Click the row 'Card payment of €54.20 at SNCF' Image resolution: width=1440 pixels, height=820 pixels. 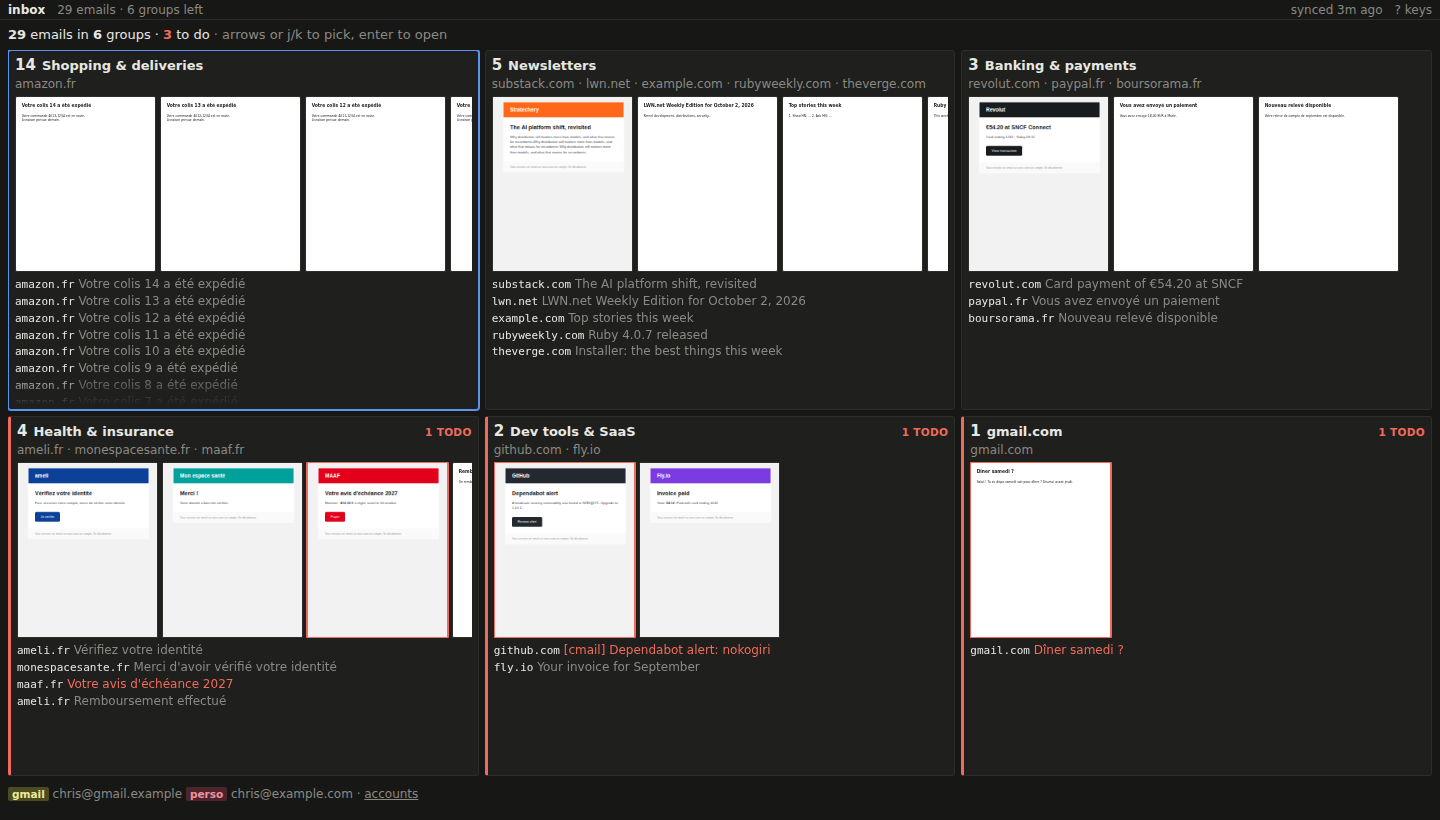tap(1196, 284)
